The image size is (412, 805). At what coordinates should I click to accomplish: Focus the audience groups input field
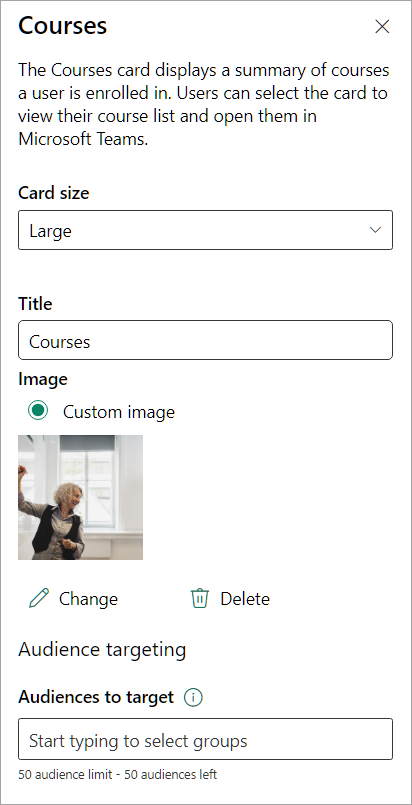pos(205,739)
